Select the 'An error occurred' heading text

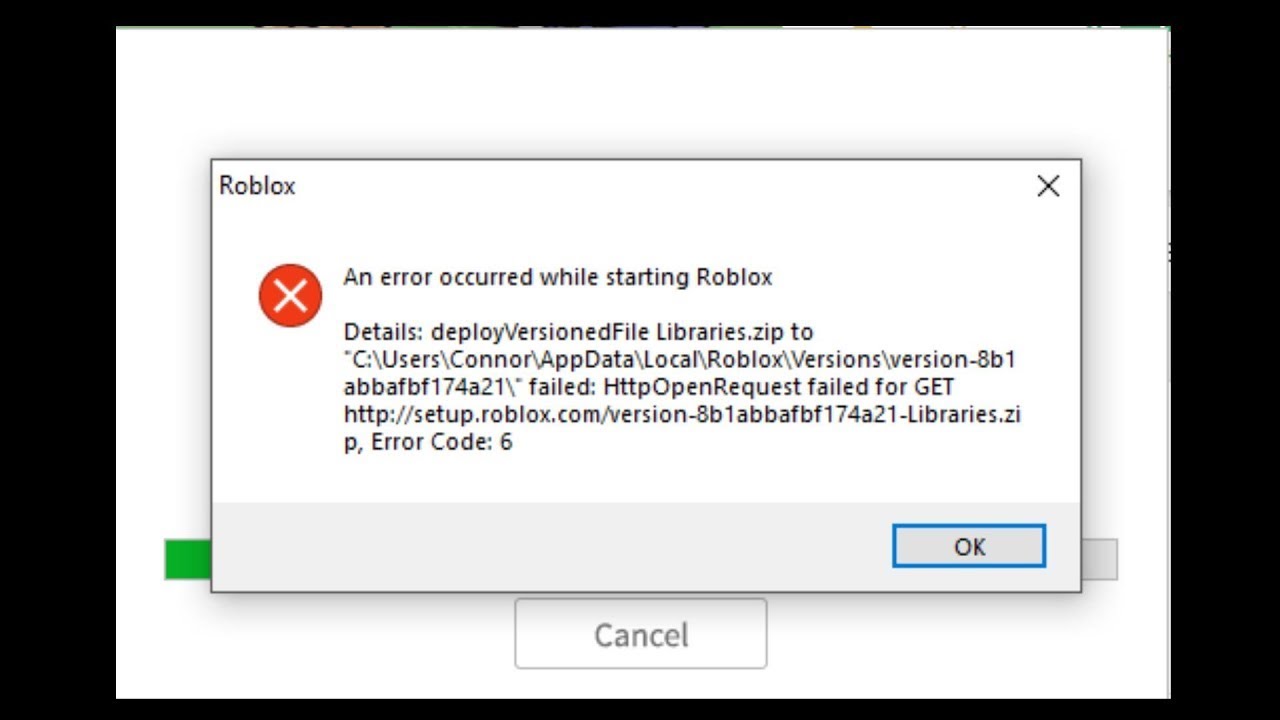click(x=558, y=278)
